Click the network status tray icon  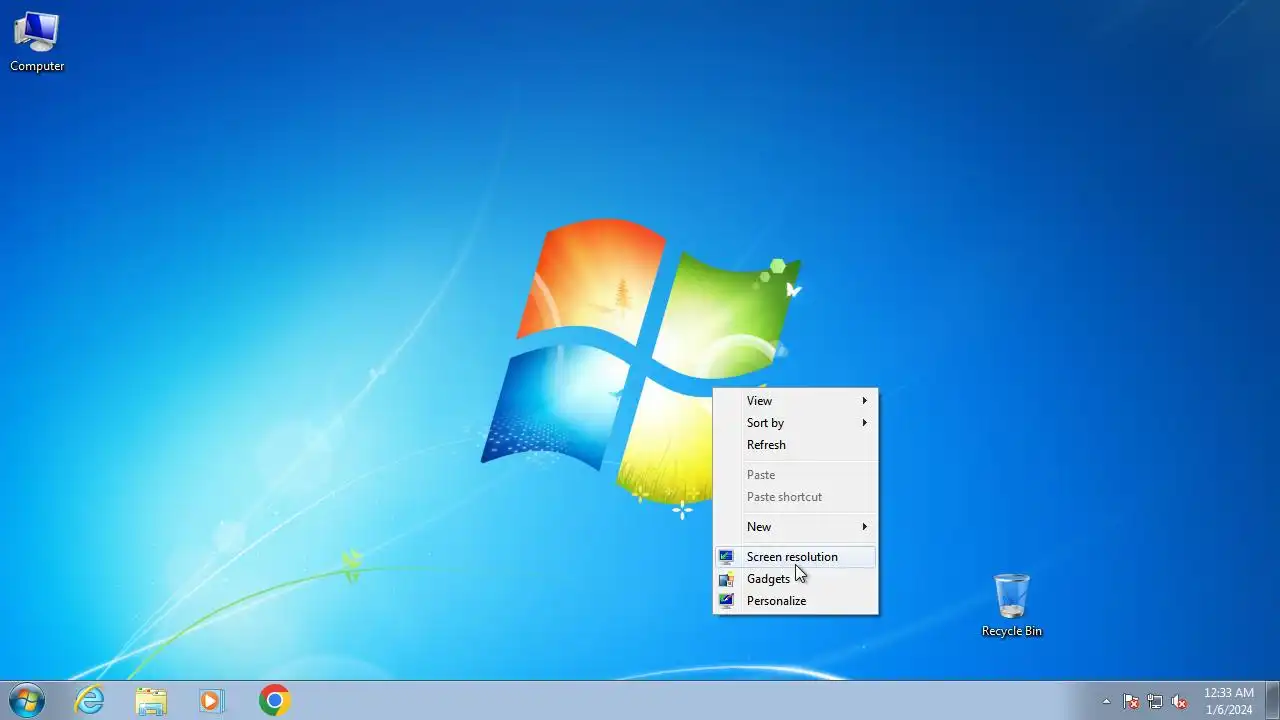tap(1155, 701)
